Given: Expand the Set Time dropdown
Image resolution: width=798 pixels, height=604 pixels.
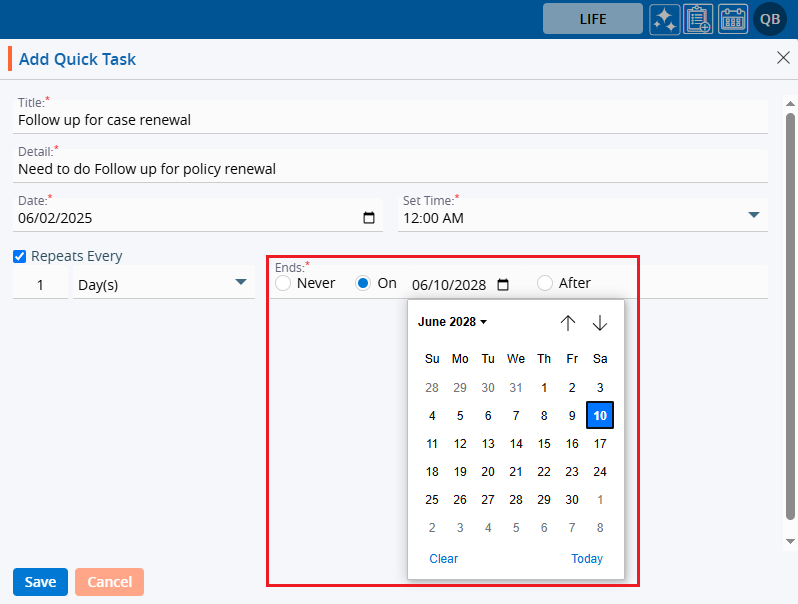Looking at the screenshot, I should (754, 215).
